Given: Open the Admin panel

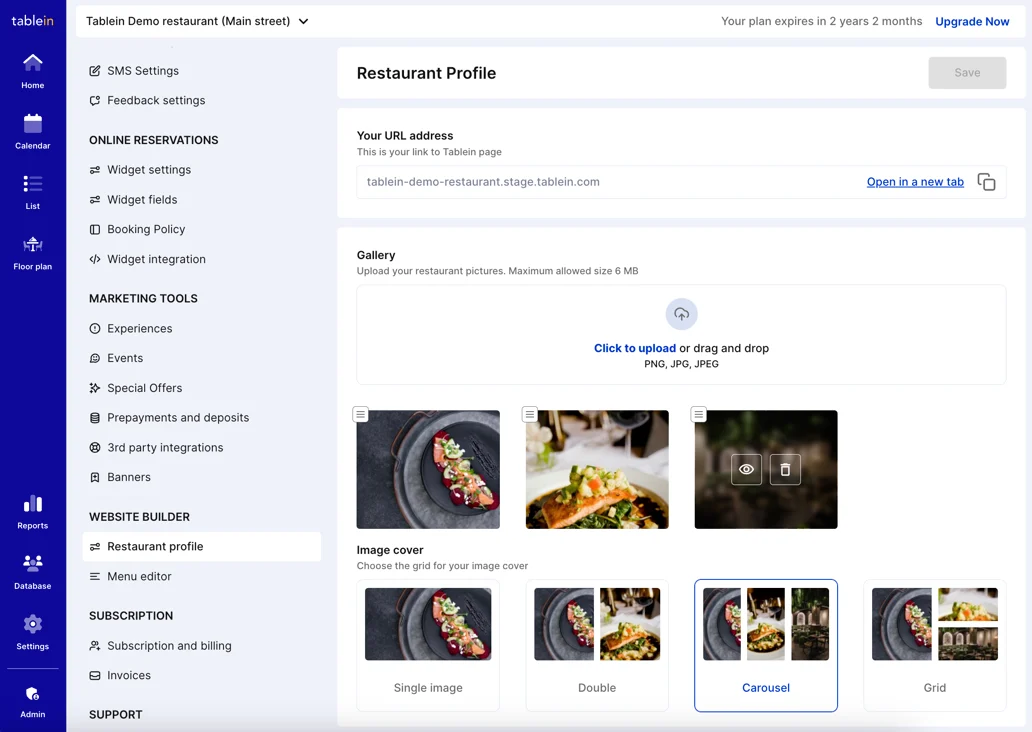Looking at the screenshot, I should (32, 701).
